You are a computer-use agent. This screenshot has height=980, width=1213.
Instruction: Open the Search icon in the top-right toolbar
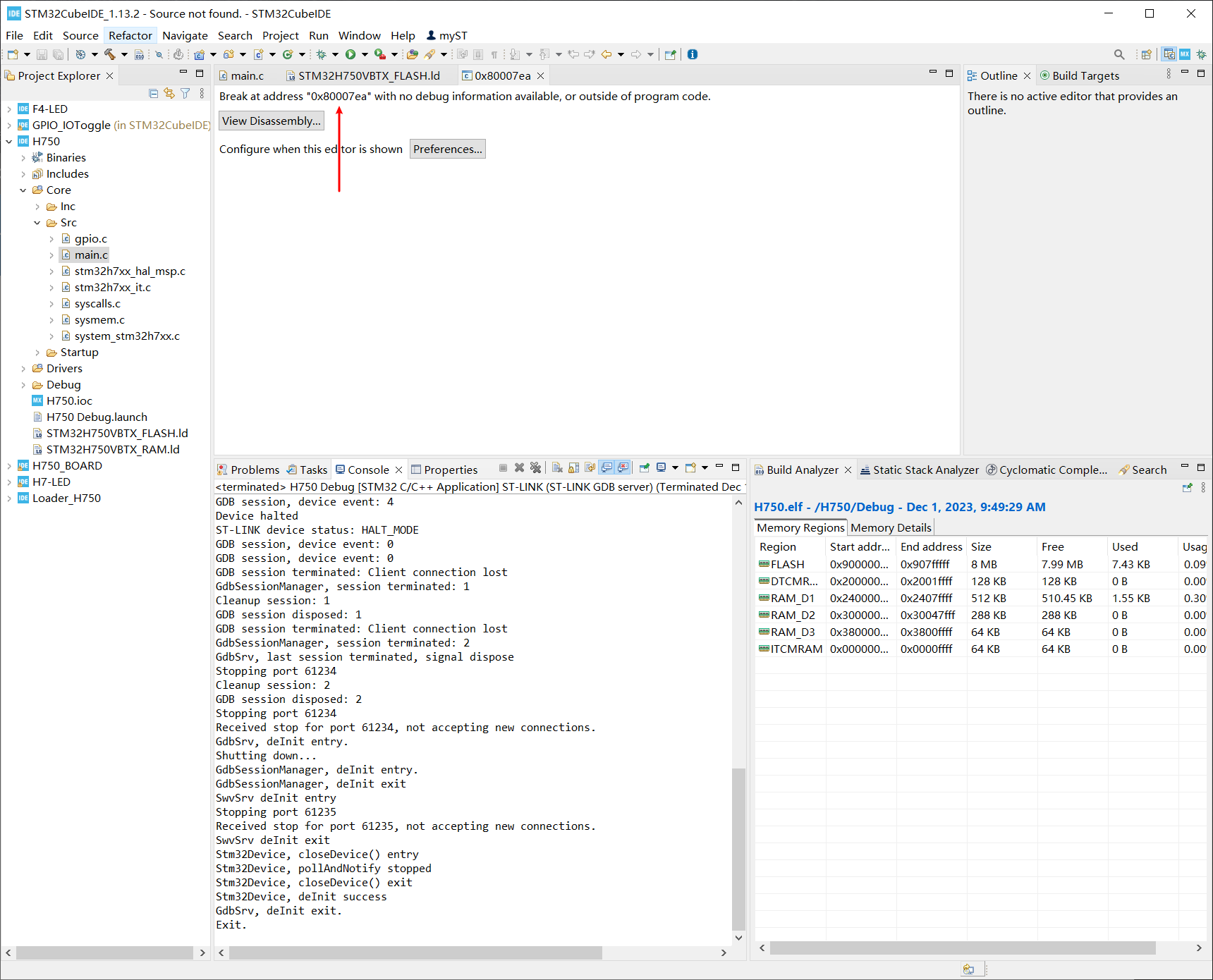1120,54
